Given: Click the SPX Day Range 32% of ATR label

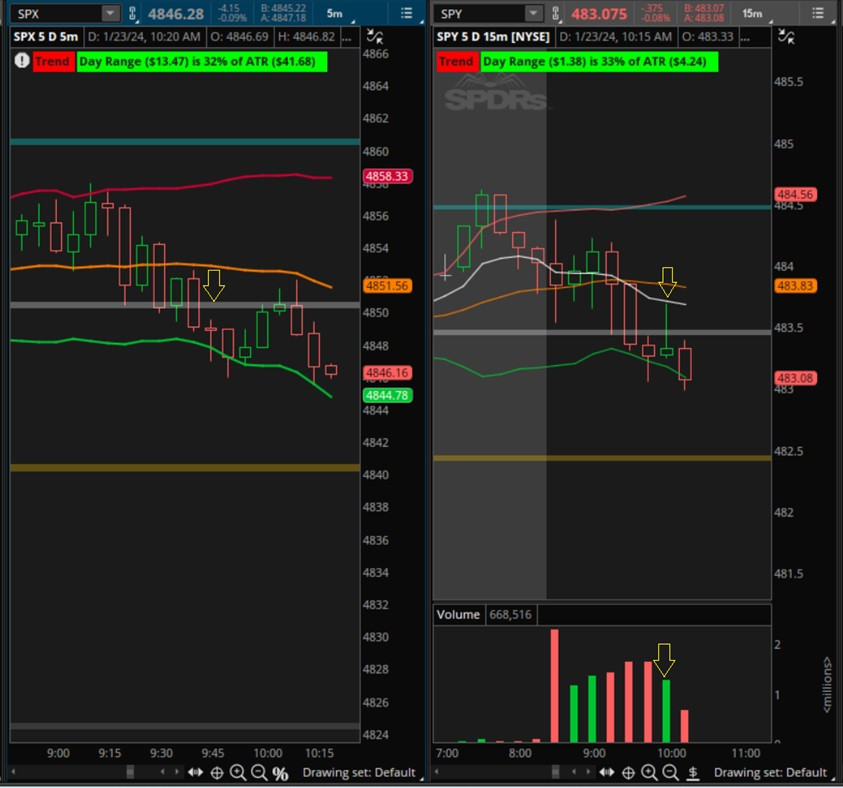Looking at the screenshot, I should [x=202, y=61].
